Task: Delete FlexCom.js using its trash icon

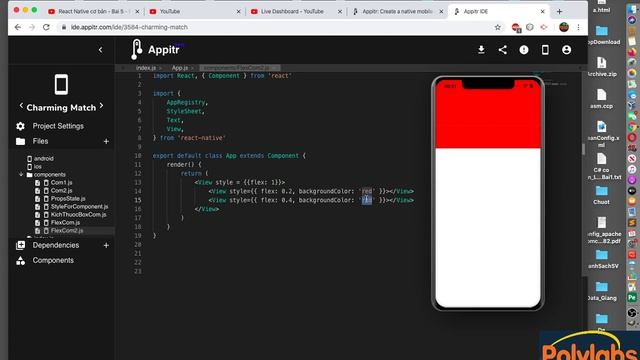Action: (46, 222)
